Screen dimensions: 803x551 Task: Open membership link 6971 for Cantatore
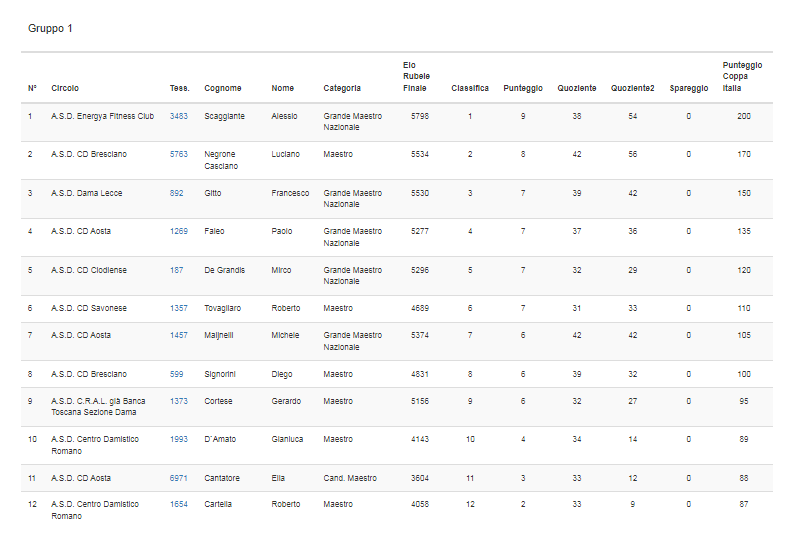click(179, 478)
